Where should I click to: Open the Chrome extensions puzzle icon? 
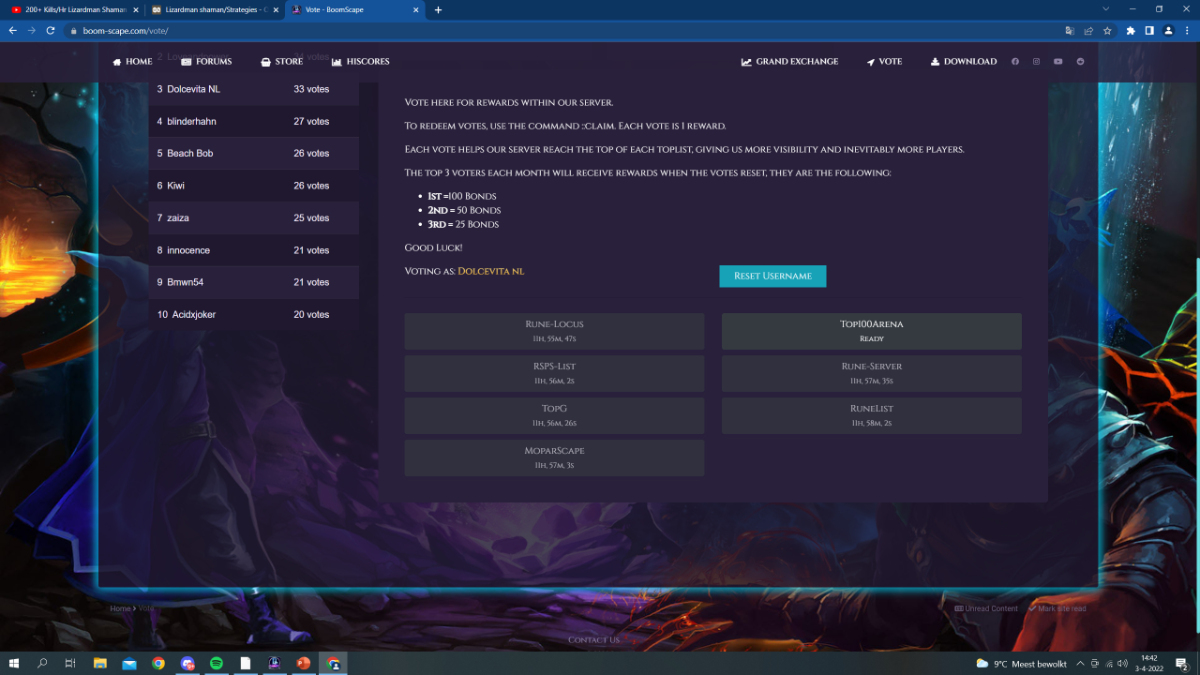click(x=1130, y=31)
